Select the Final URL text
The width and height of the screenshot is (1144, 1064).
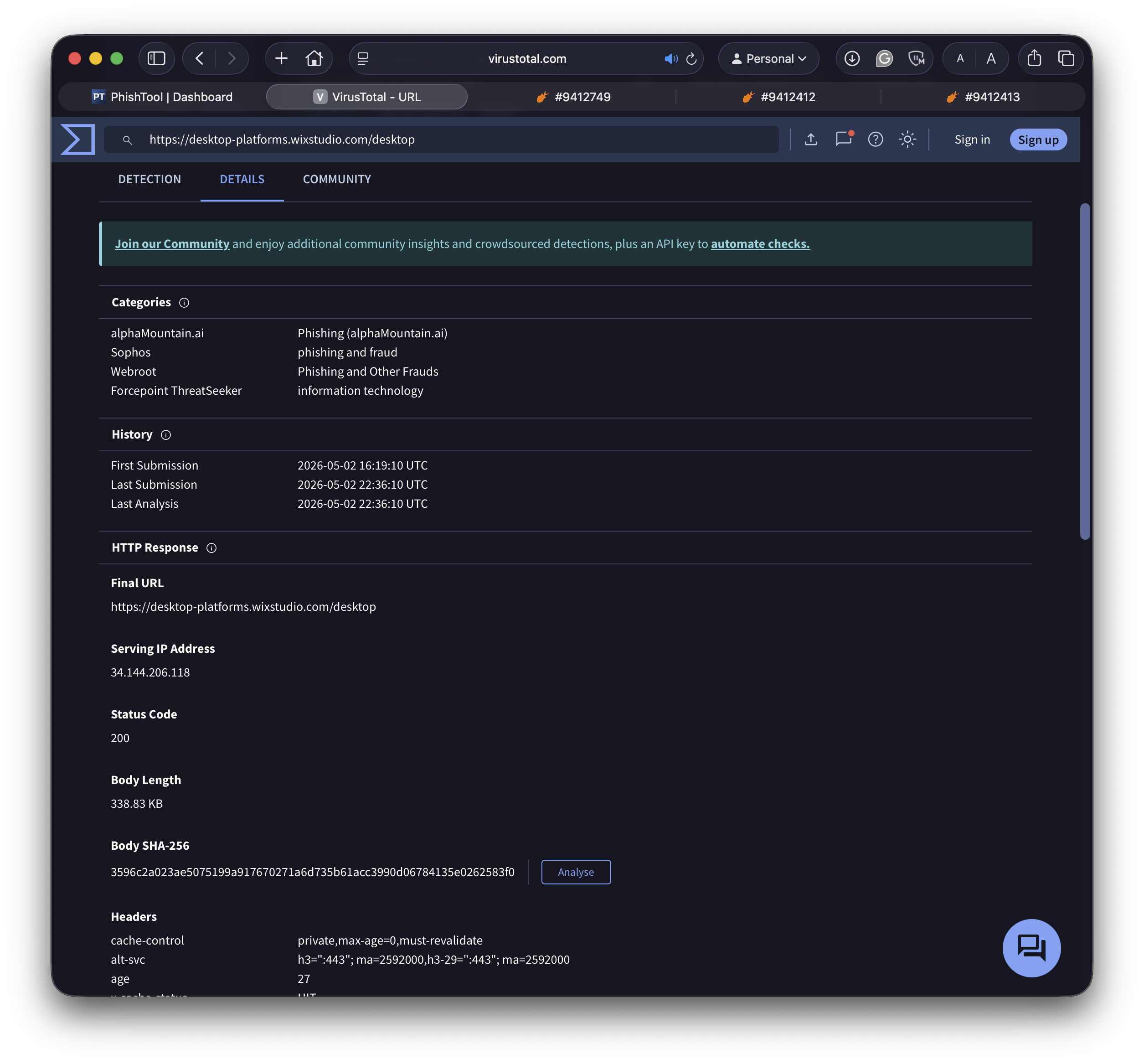pyautogui.click(x=243, y=606)
